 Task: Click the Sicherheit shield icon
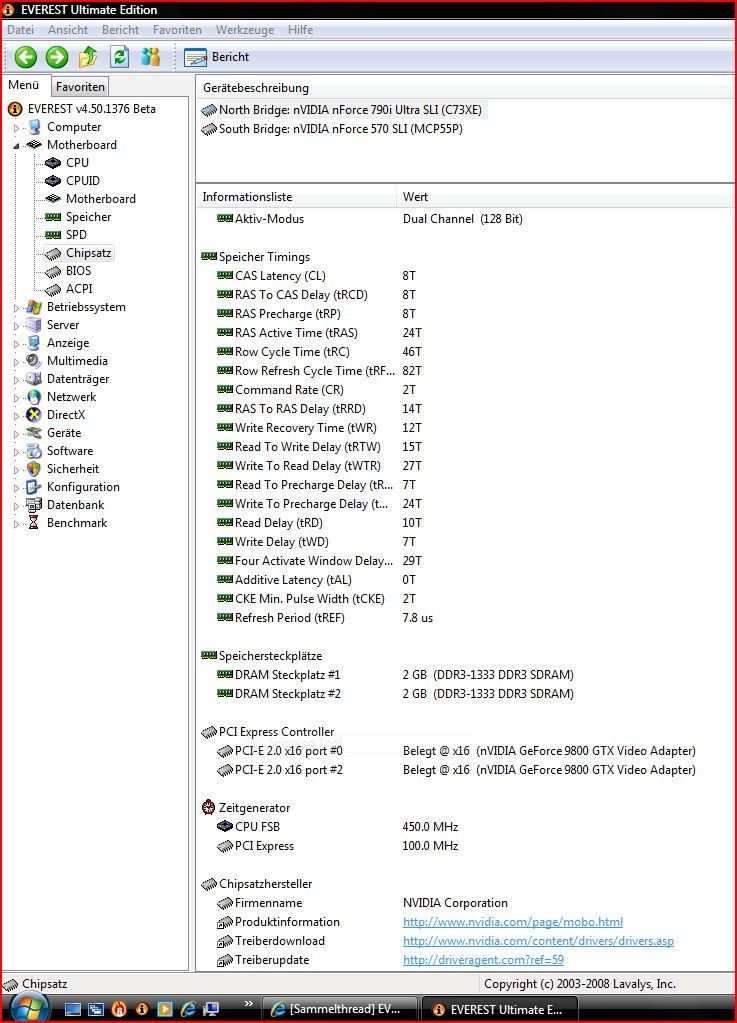click(33, 469)
